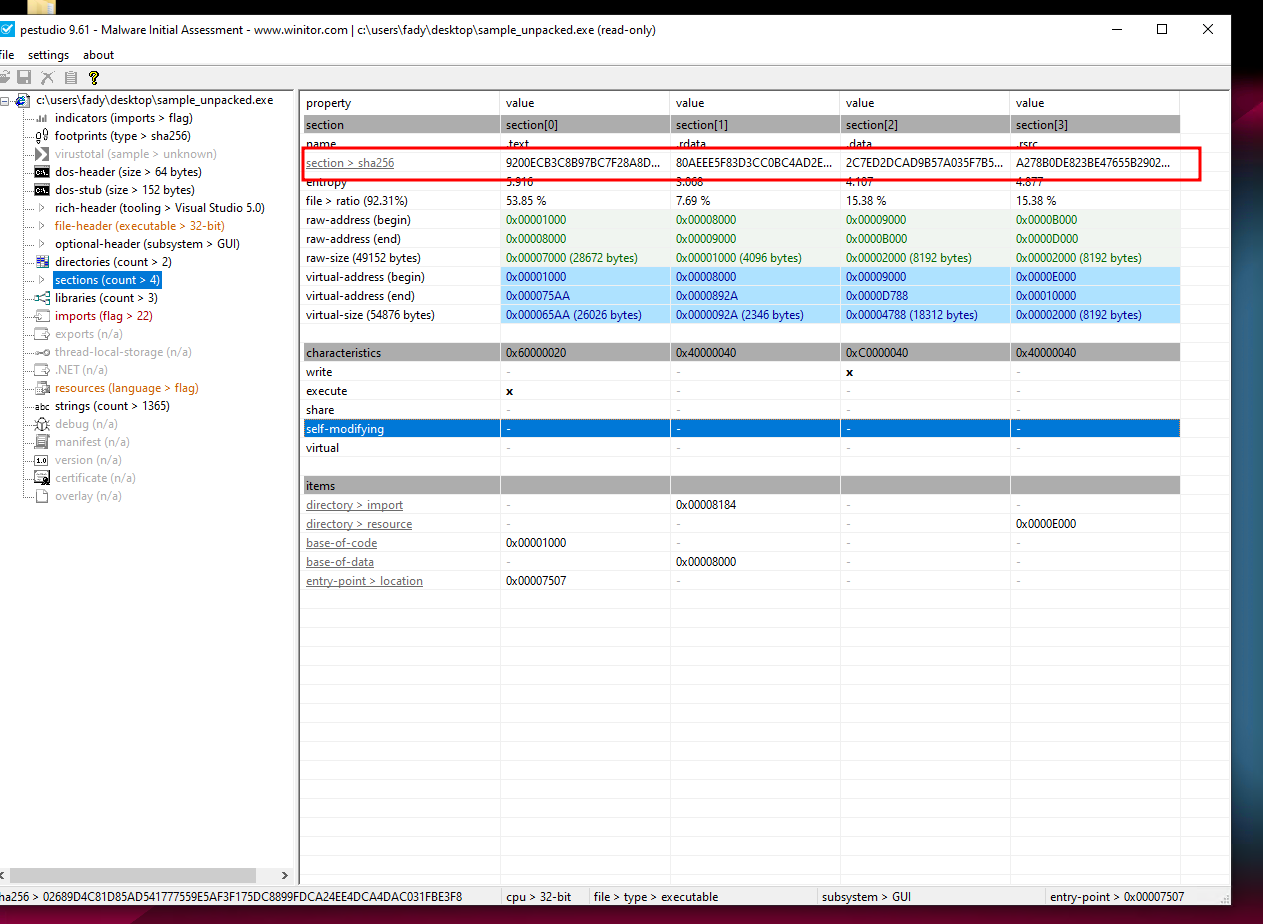Select 'rich-header (tooling > Visual Studio 5.0)' item
The height and width of the screenshot is (924, 1263).
[159, 208]
